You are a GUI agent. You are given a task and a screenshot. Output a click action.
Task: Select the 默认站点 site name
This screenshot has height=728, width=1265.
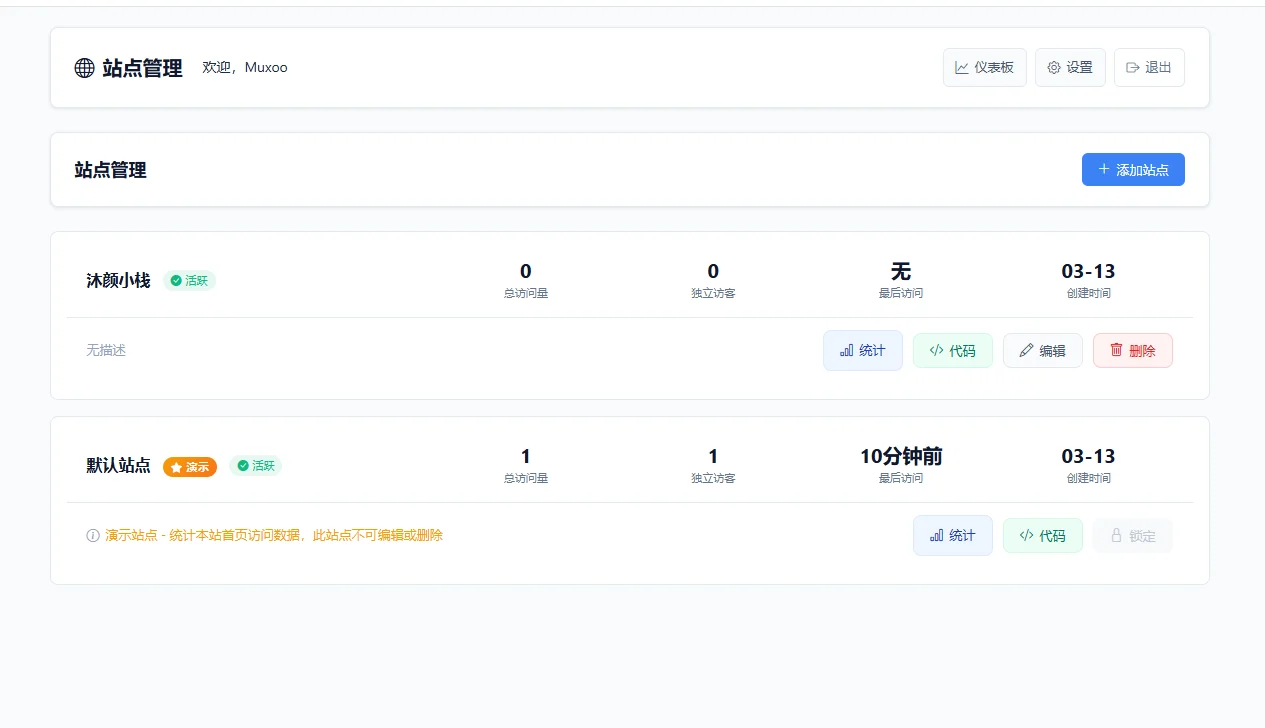coord(118,466)
